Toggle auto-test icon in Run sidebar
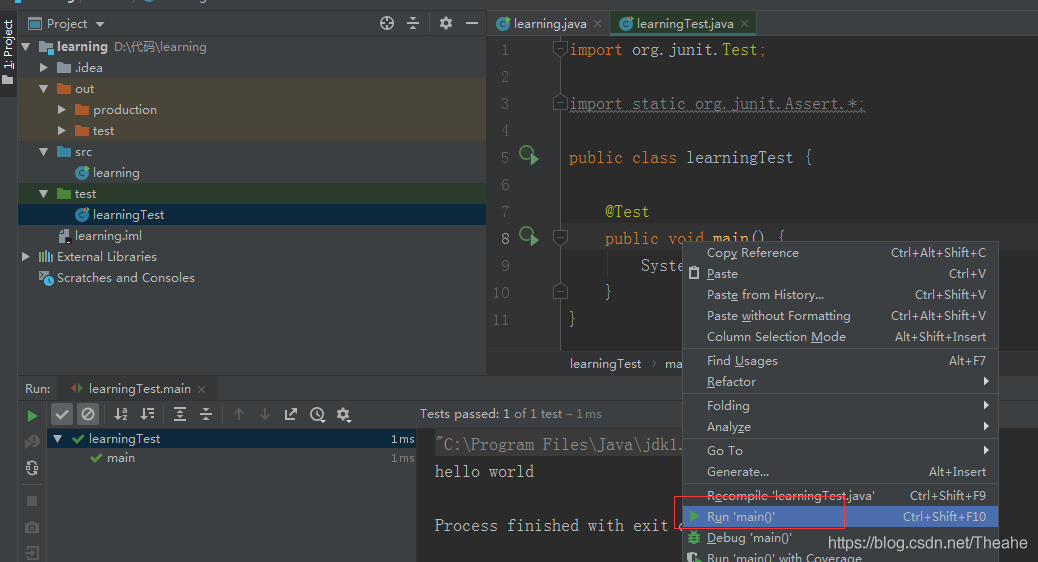 point(32,468)
